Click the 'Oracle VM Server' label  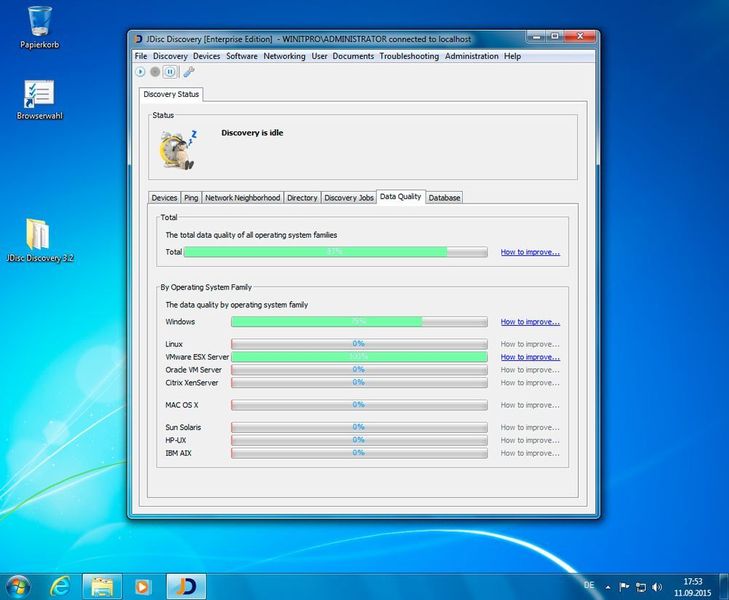click(x=193, y=370)
